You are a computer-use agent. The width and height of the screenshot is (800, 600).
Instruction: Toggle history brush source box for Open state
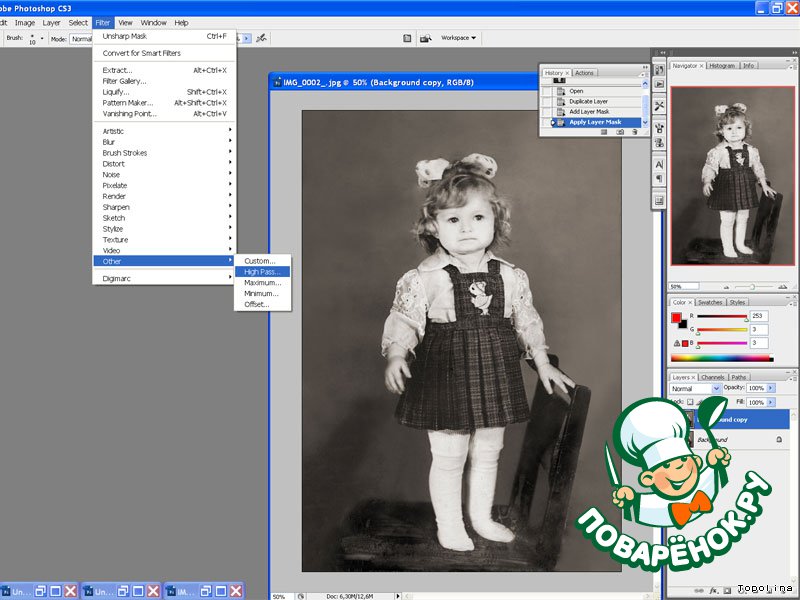(546, 91)
